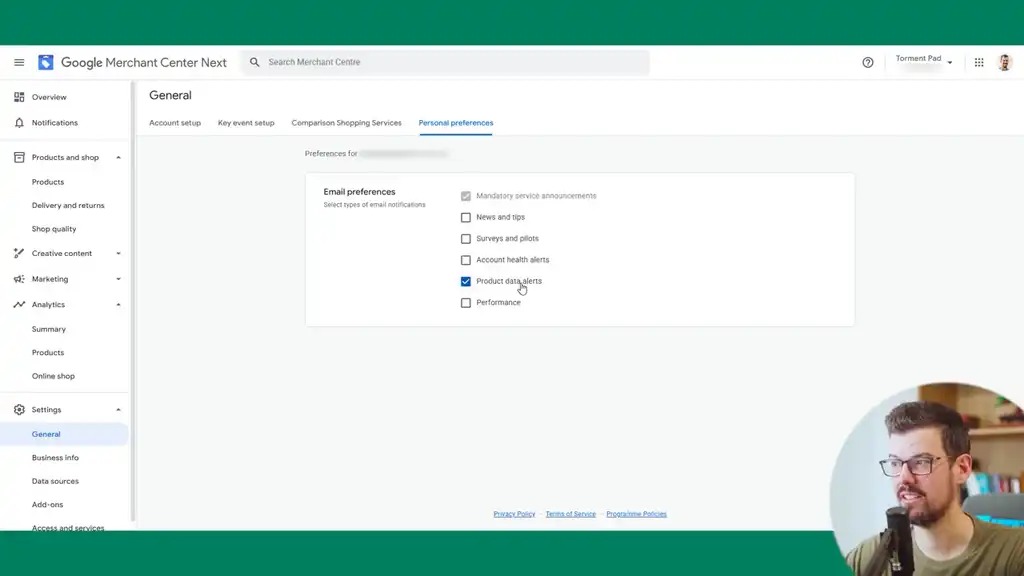
Task: View the Terms of Service
Action: coord(570,513)
